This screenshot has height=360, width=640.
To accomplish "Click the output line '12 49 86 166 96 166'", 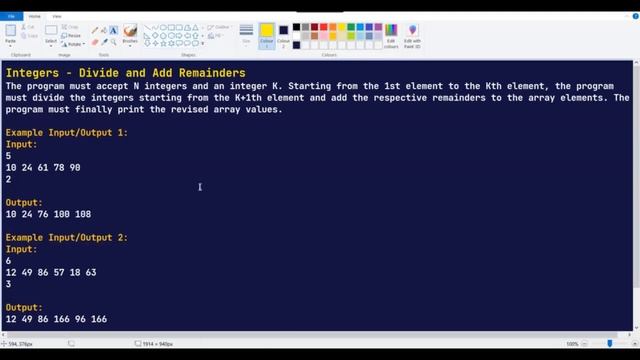I will click(56, 319).
